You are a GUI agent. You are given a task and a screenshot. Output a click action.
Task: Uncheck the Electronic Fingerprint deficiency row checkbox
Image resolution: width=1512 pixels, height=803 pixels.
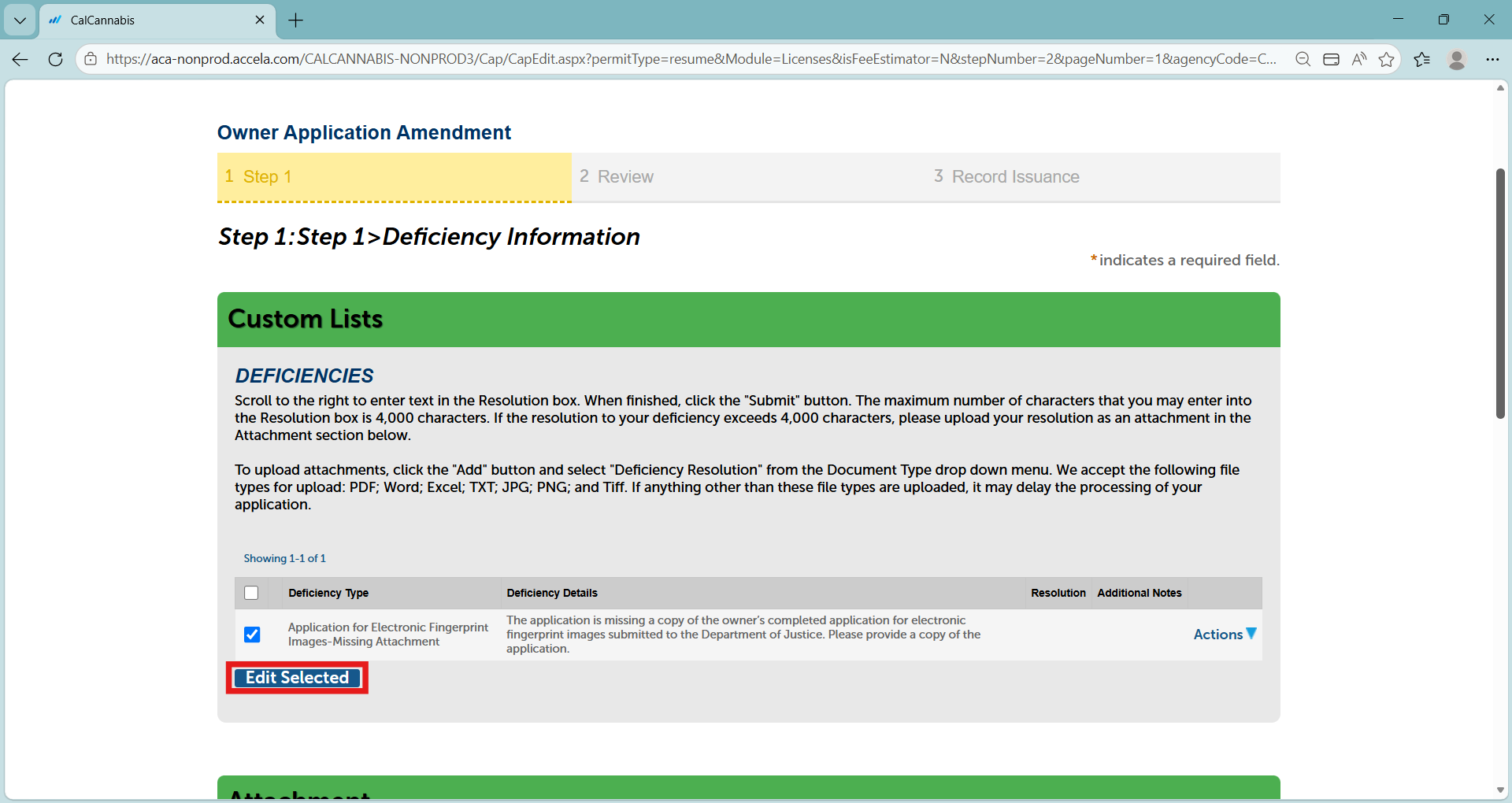tap(252, 635)
